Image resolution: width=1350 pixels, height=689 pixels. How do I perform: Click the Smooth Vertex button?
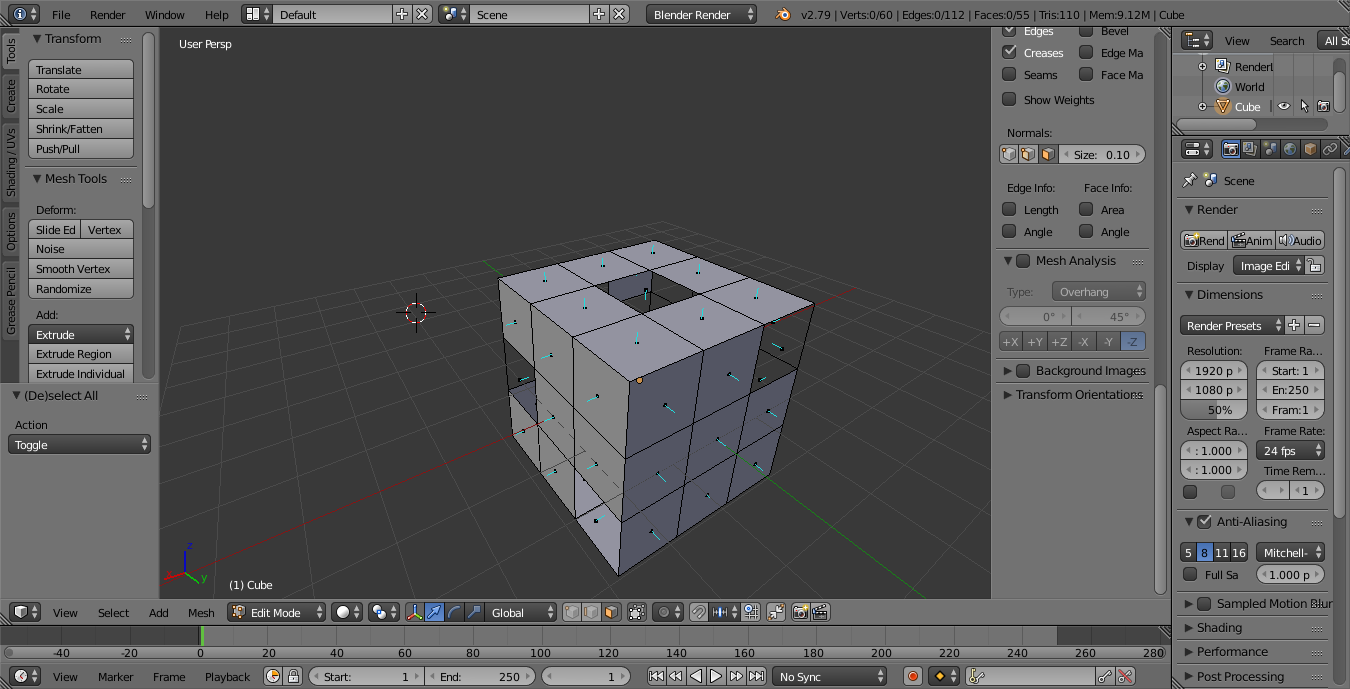coord(80,269)
